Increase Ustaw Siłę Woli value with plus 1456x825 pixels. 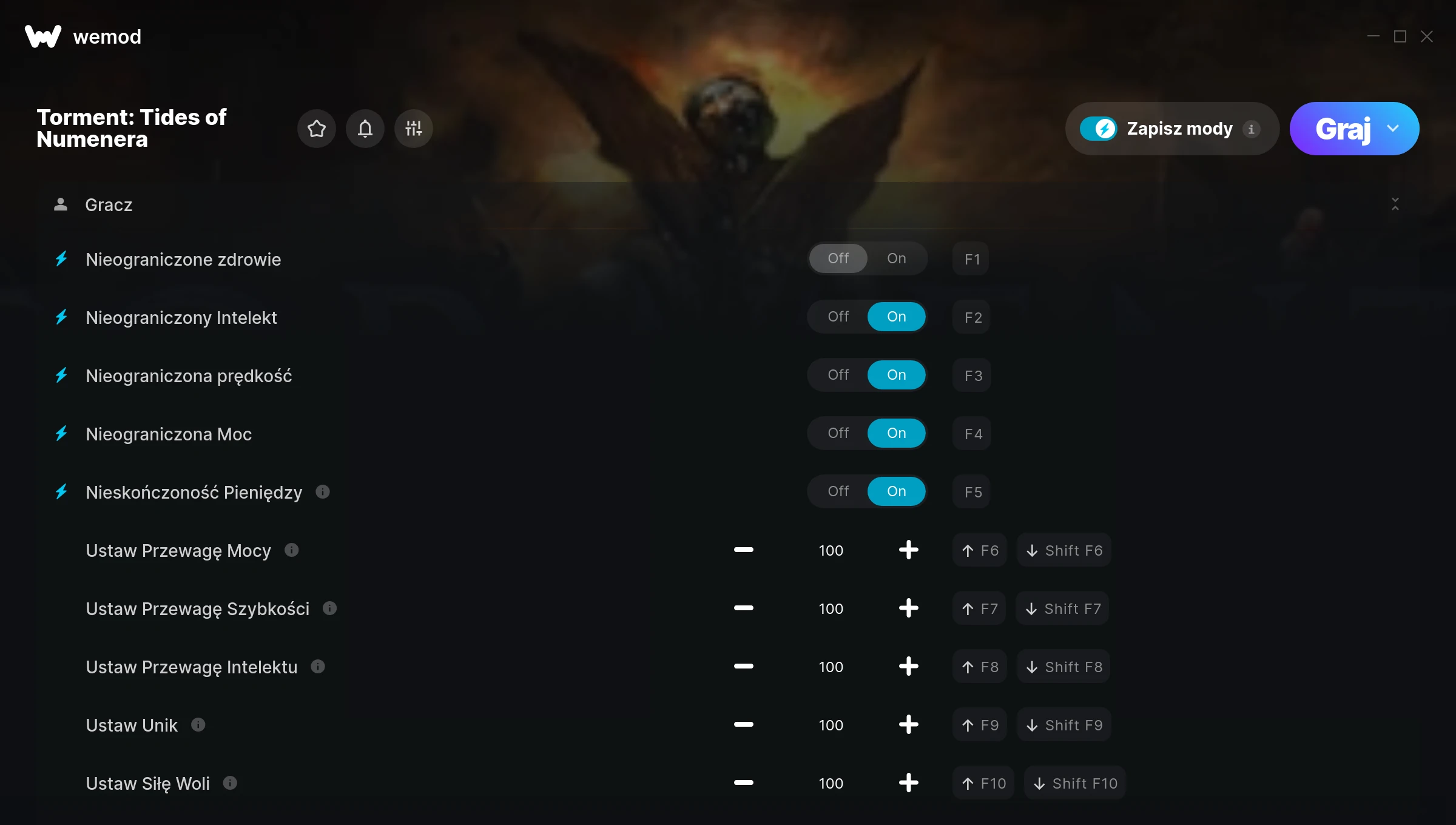(x=908, y=783)
